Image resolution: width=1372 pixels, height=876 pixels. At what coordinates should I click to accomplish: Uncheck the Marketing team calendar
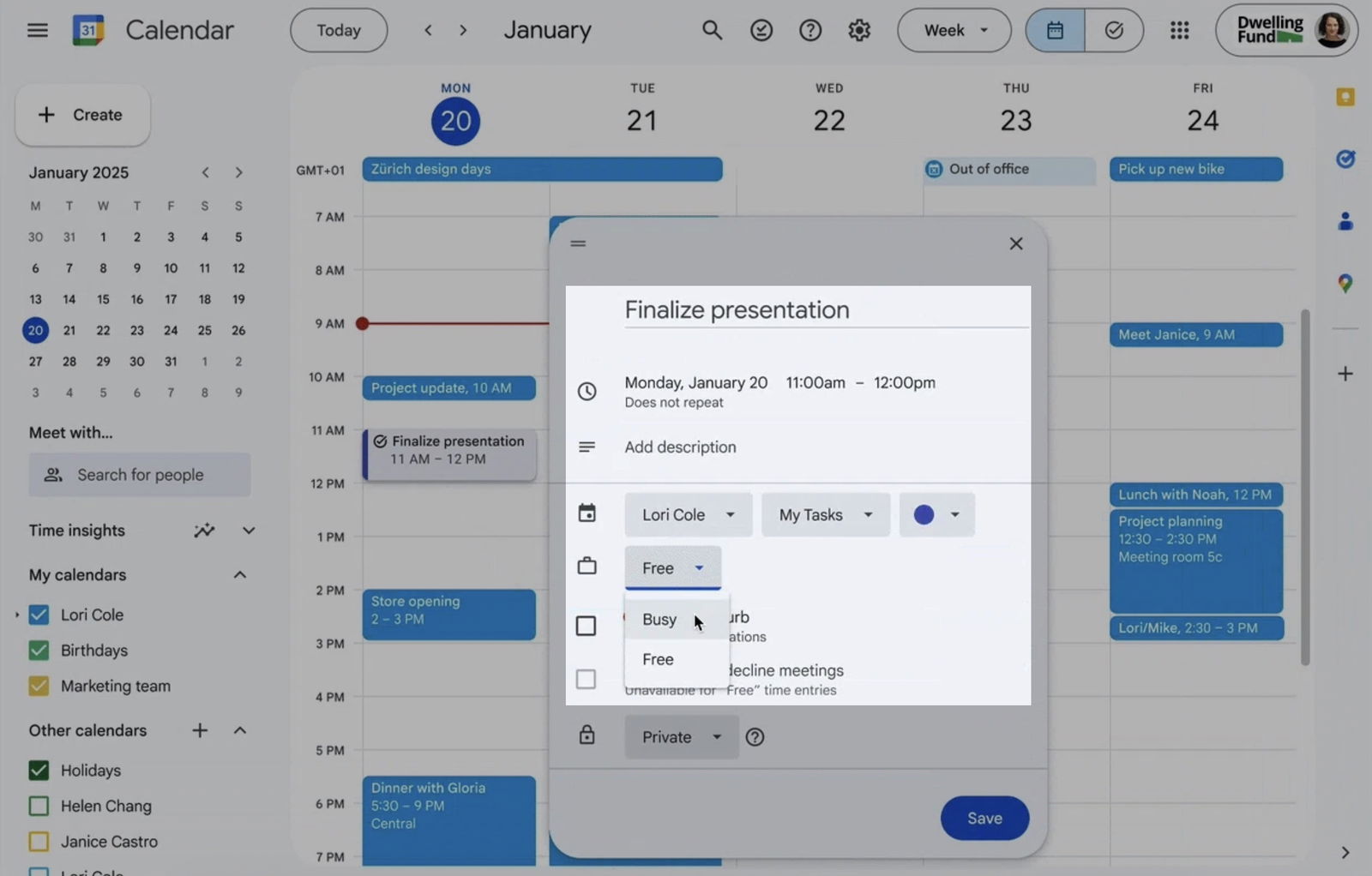[x=39, y=686]
